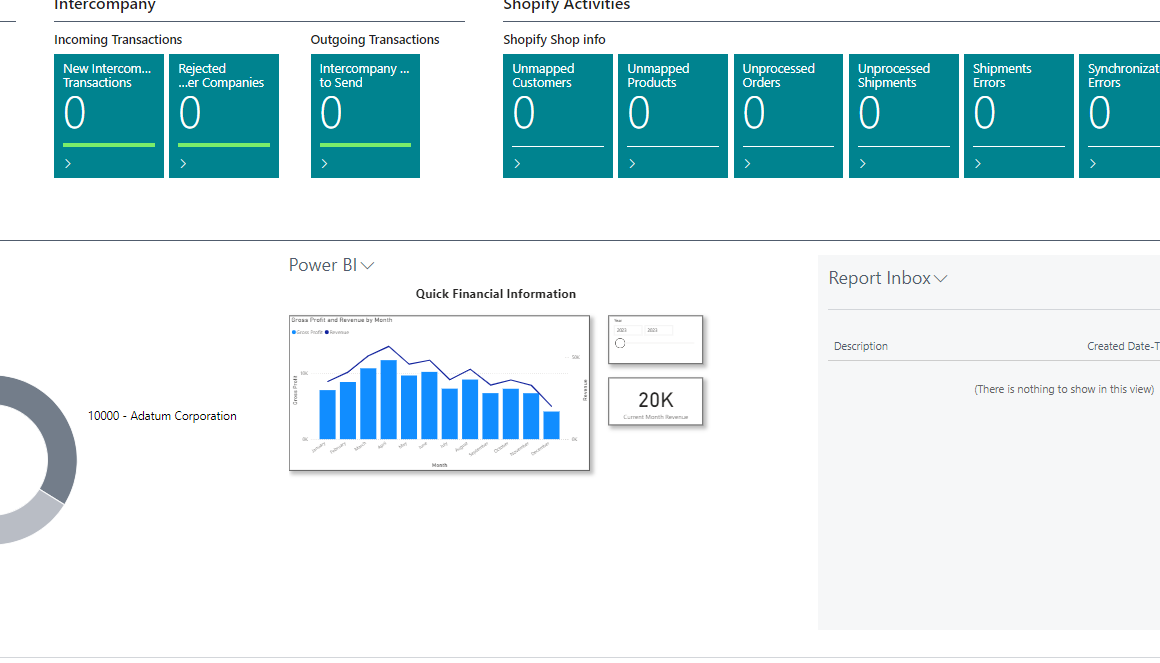This screenshot has height=663, width=1160.
Task: Click the Revenue legend item in the chart
Action: pyautogui.click(x=338, y=332)
